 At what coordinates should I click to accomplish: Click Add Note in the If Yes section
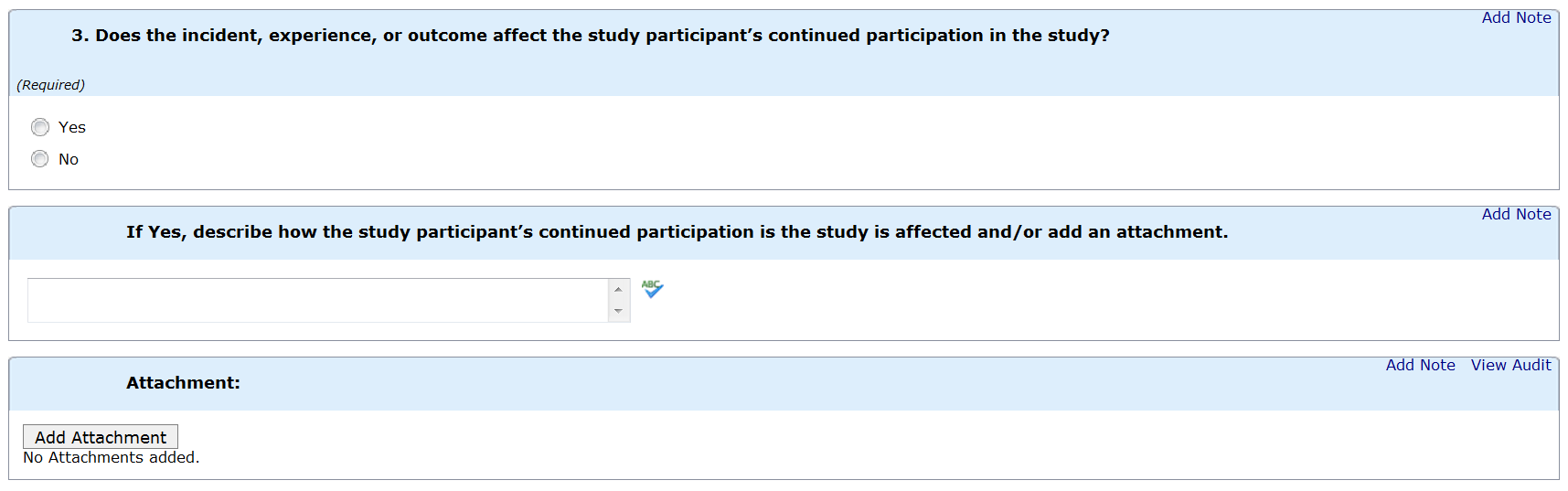click(1516, 214)
